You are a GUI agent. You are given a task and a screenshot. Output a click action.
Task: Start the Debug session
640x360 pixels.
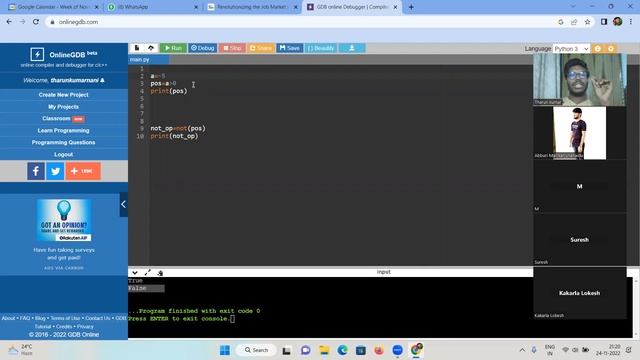click(202, 48)
